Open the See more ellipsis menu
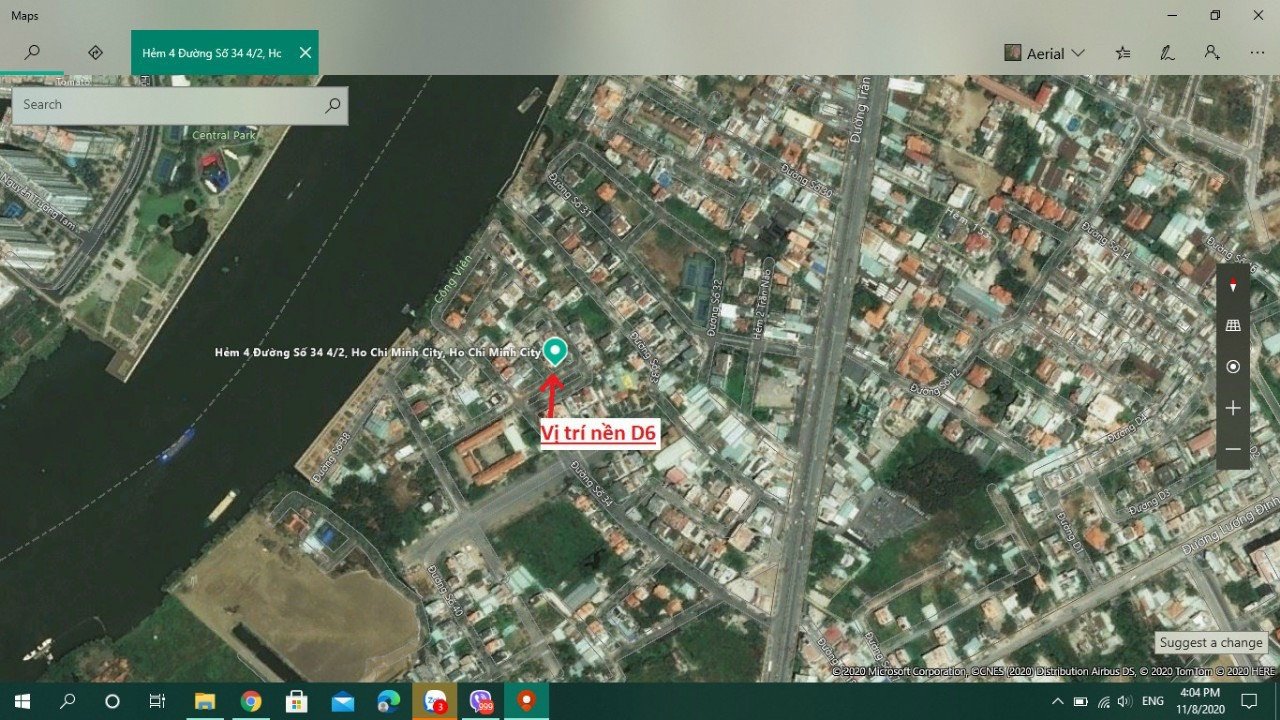Image resolution: width=1280 pixels, height=720 pixels. coord(1257,53)
